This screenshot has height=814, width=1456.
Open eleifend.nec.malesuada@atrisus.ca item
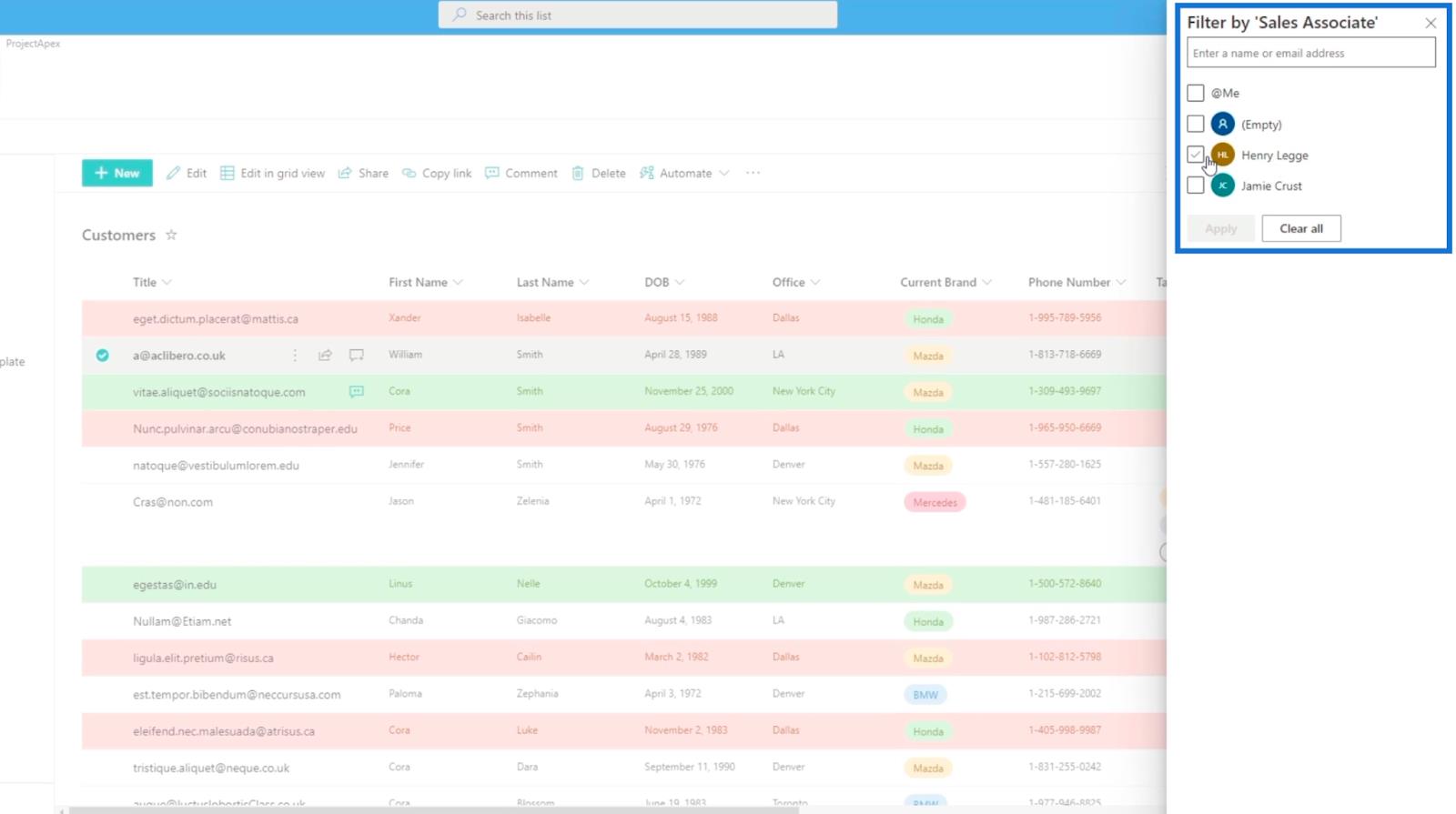[224, 731]
